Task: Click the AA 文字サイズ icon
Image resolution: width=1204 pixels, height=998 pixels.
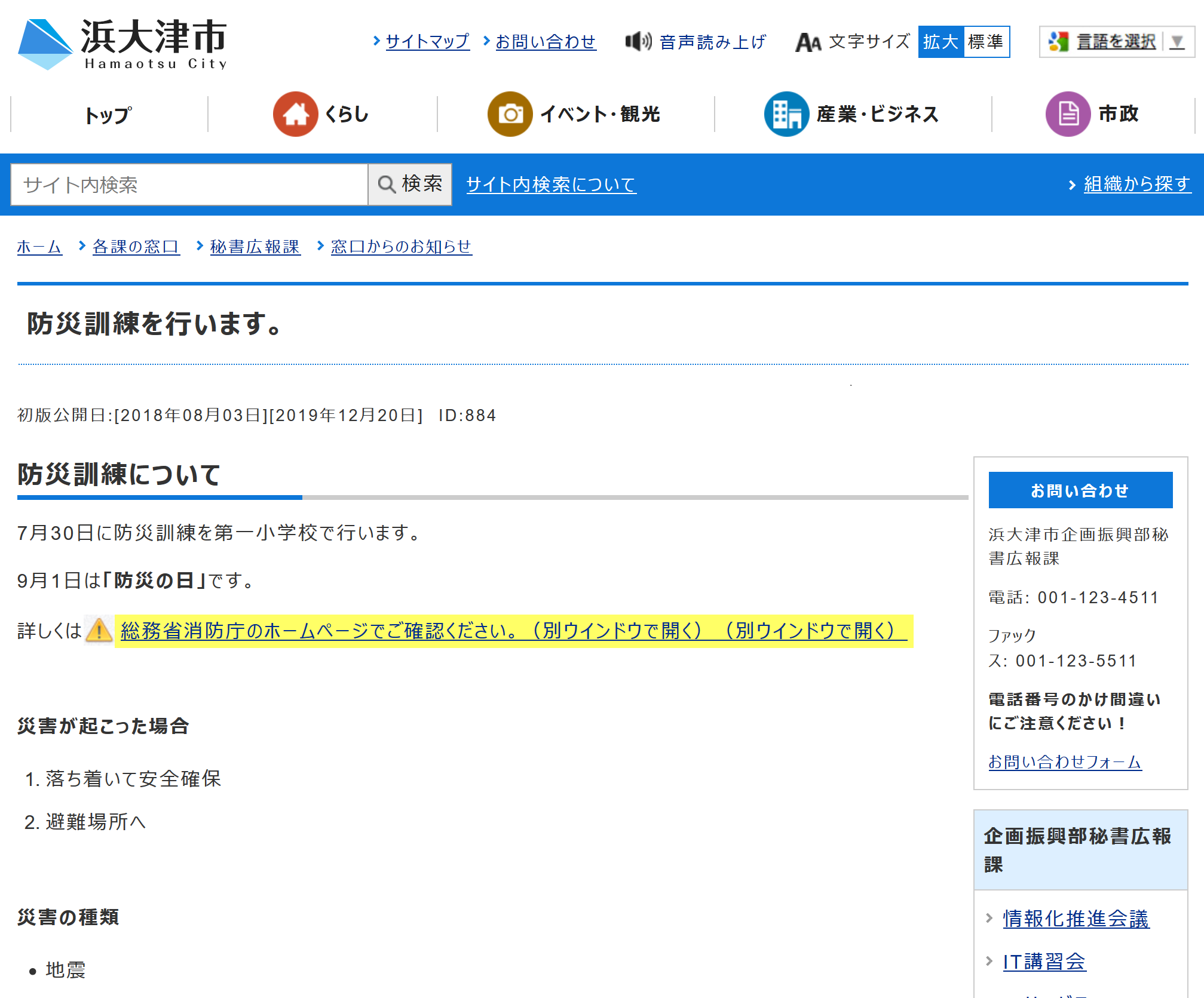Action: point(808,42)
